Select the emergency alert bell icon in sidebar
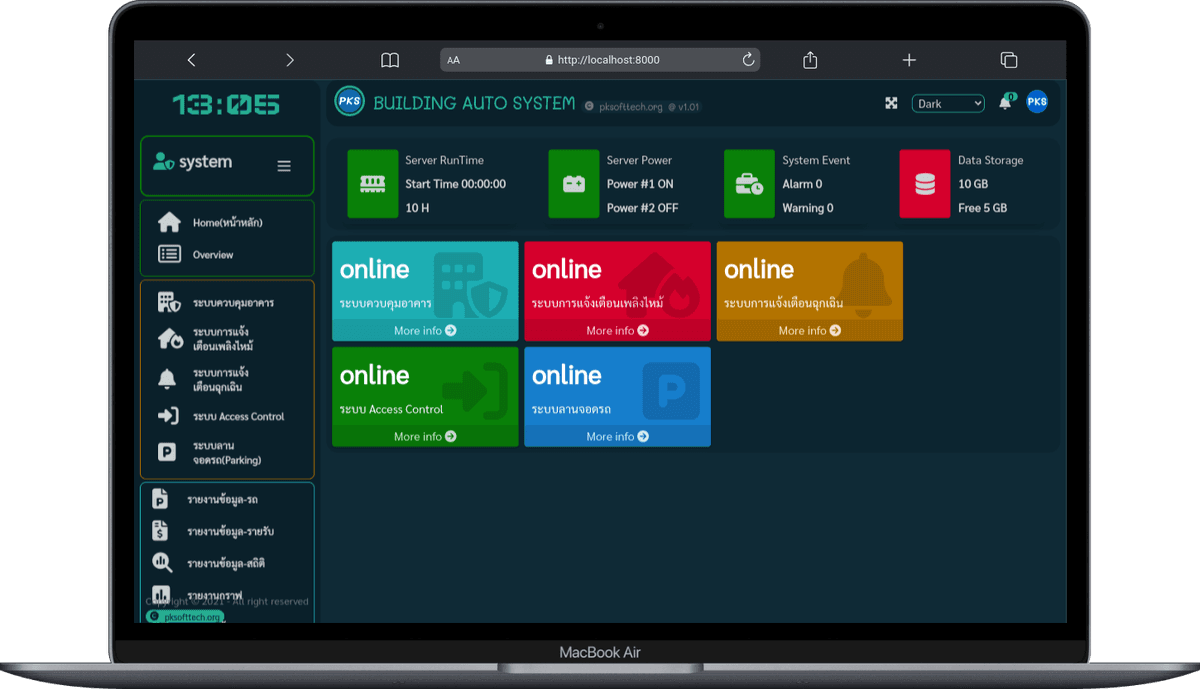The image size is (1200, 689). pyautogui.click(x=167, y=380)
